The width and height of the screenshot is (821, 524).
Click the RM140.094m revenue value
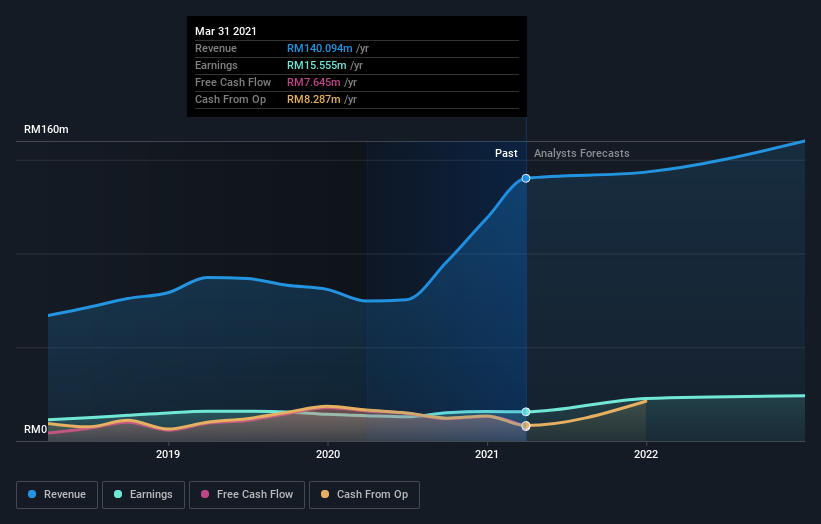tap(319, 48)
